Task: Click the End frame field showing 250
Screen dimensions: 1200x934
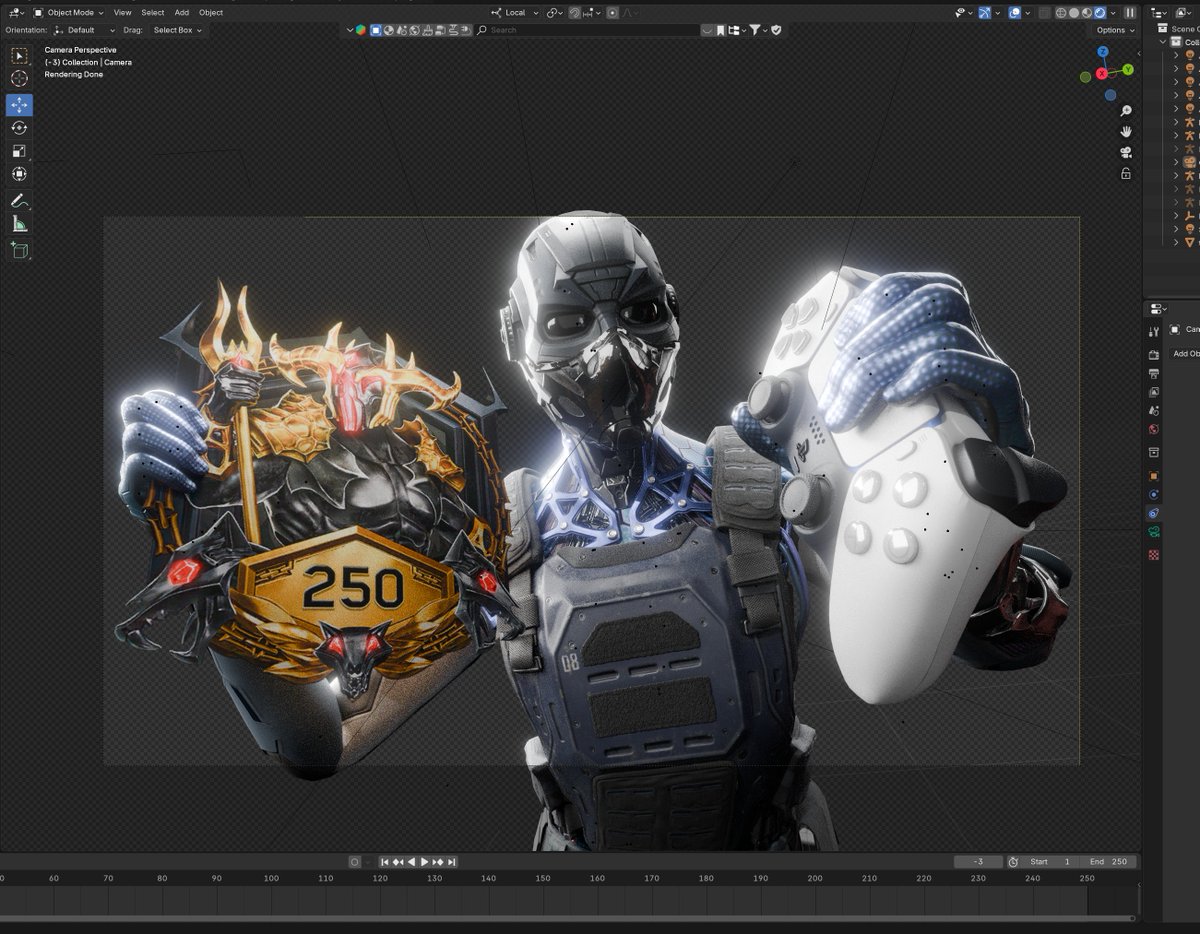Action: pyautogui.click(x=1108, y=861)
